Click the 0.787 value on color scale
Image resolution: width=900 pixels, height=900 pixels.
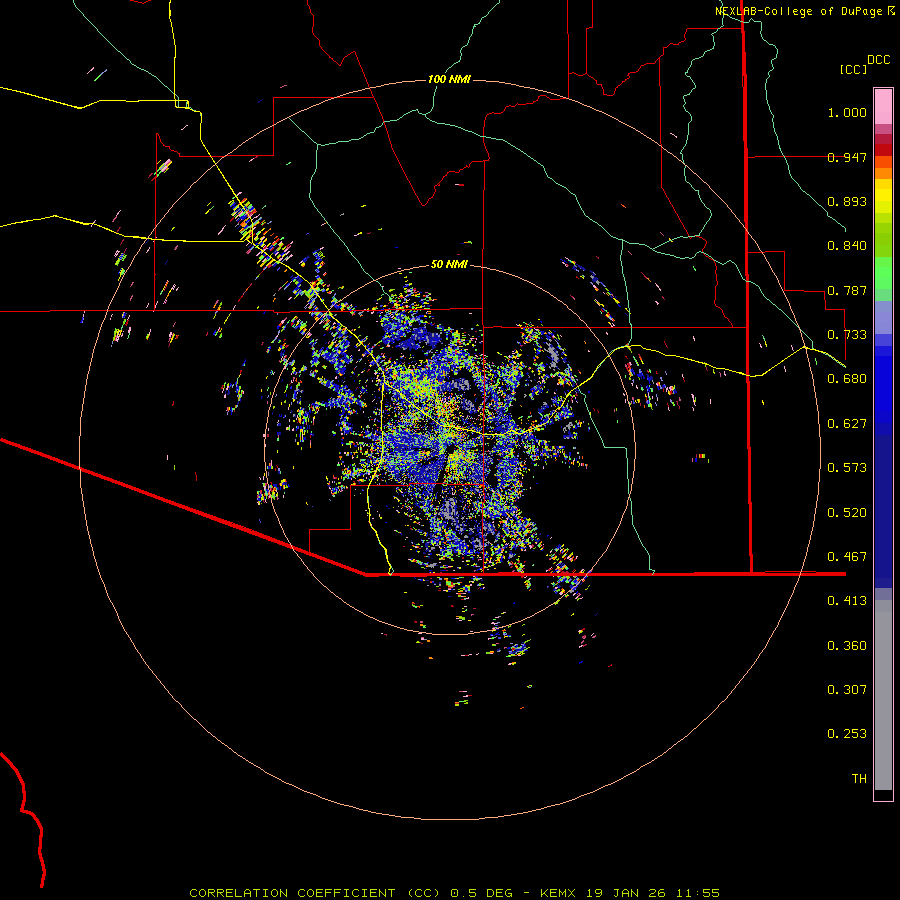click(847, 290)
